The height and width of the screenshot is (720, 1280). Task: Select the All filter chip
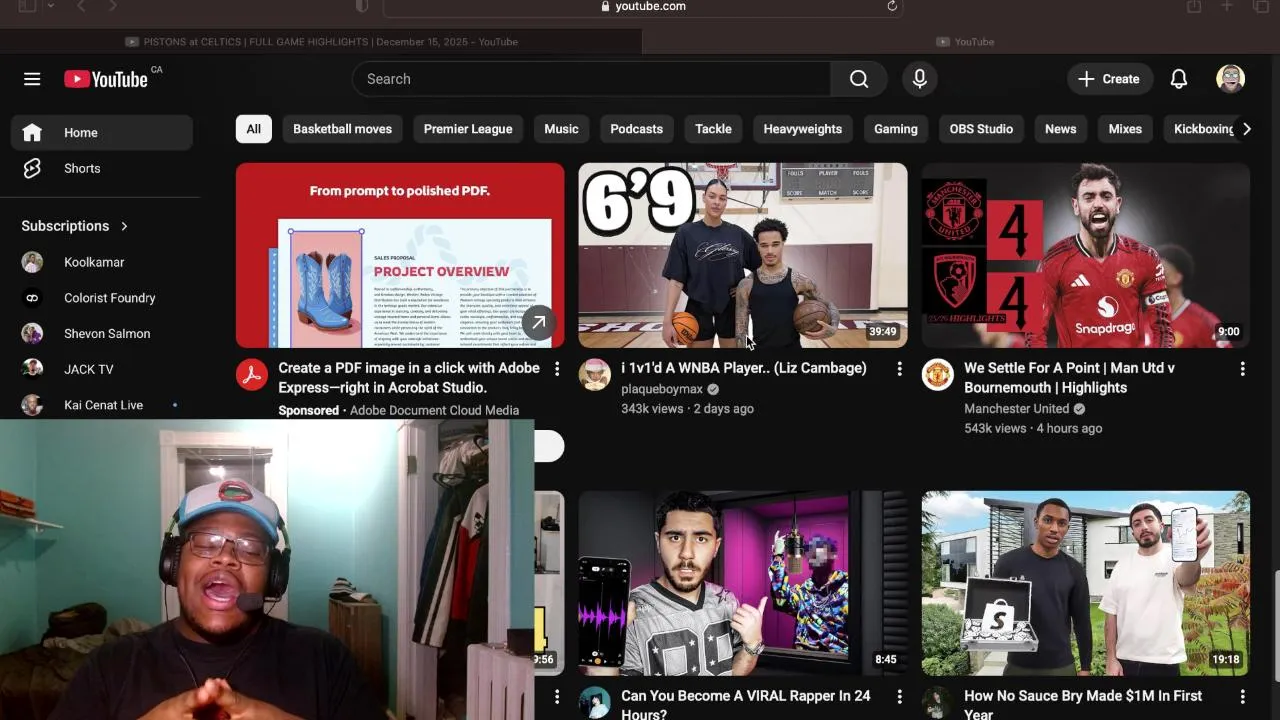coord(254,129)
